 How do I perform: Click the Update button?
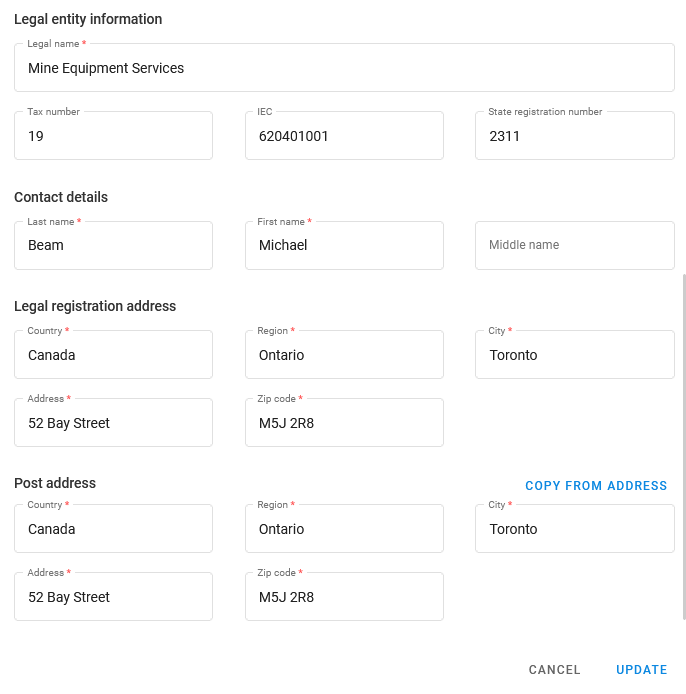tap(641, 670)
